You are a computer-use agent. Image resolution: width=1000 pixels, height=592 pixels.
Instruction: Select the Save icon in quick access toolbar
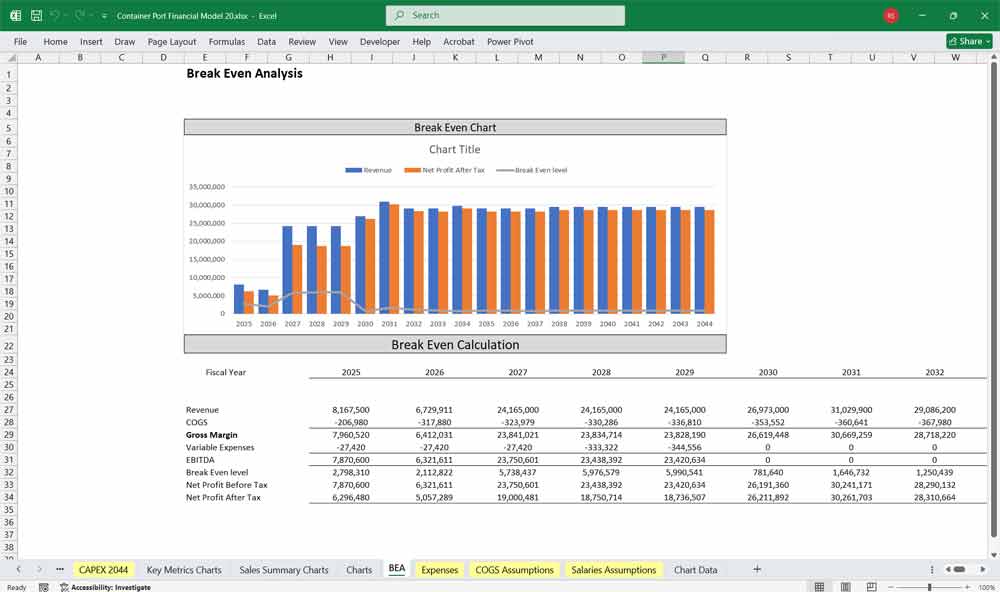pyautogui.click(x=35, y=16)
